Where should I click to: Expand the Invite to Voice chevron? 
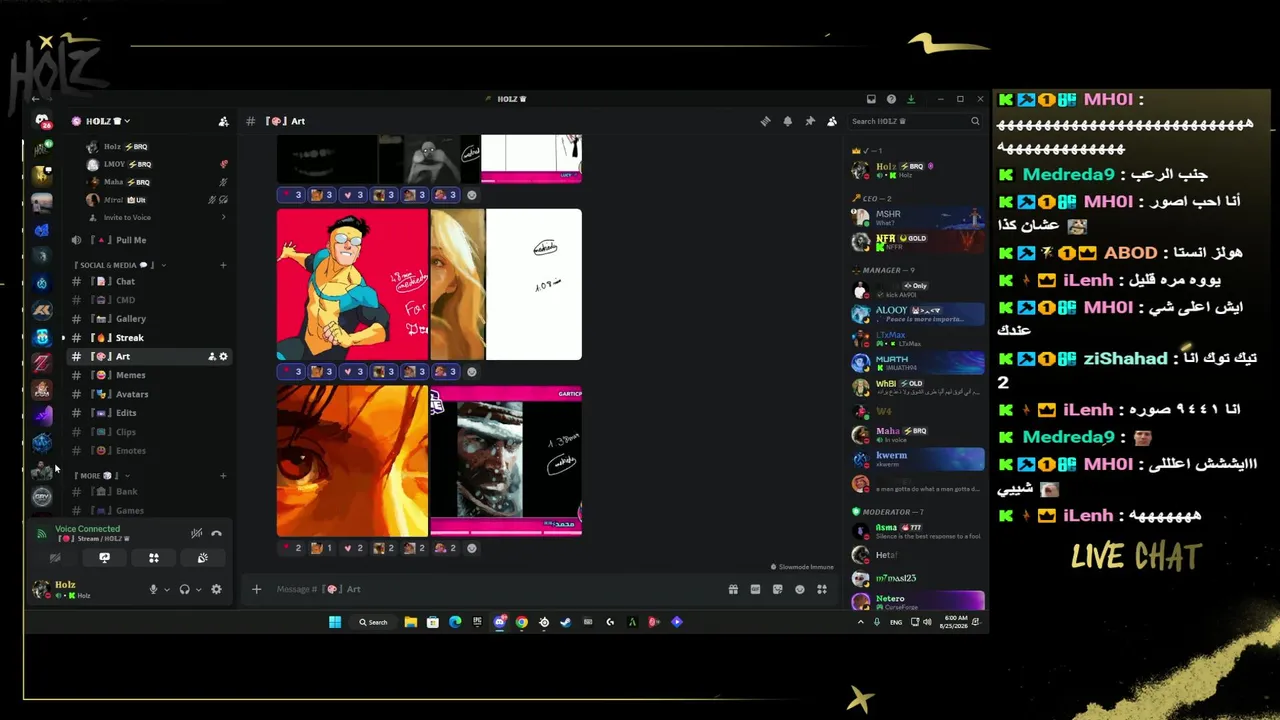[223, 218]
